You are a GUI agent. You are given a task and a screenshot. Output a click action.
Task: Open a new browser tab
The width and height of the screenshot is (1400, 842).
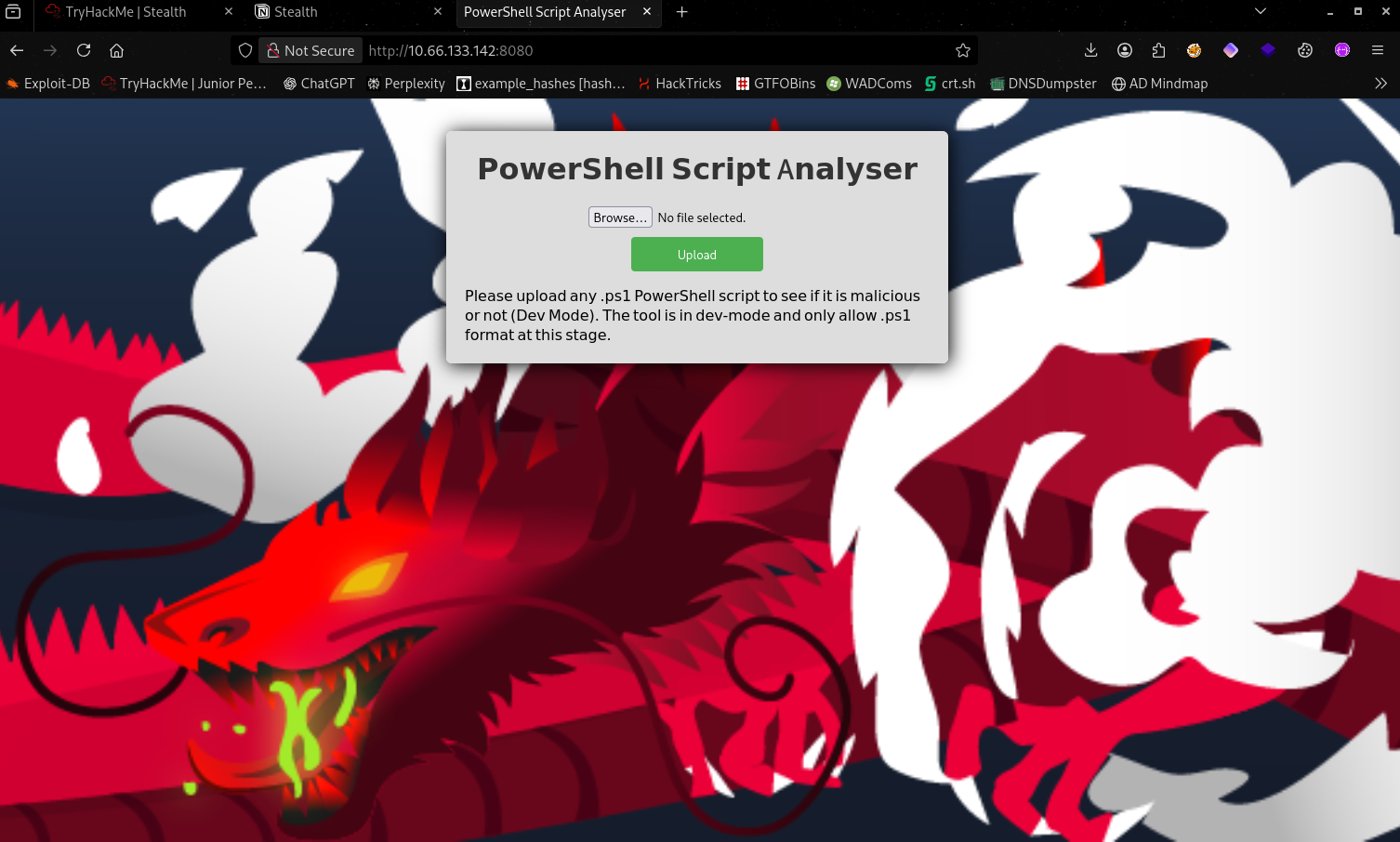pyautogui.click(x=681, y=12)
